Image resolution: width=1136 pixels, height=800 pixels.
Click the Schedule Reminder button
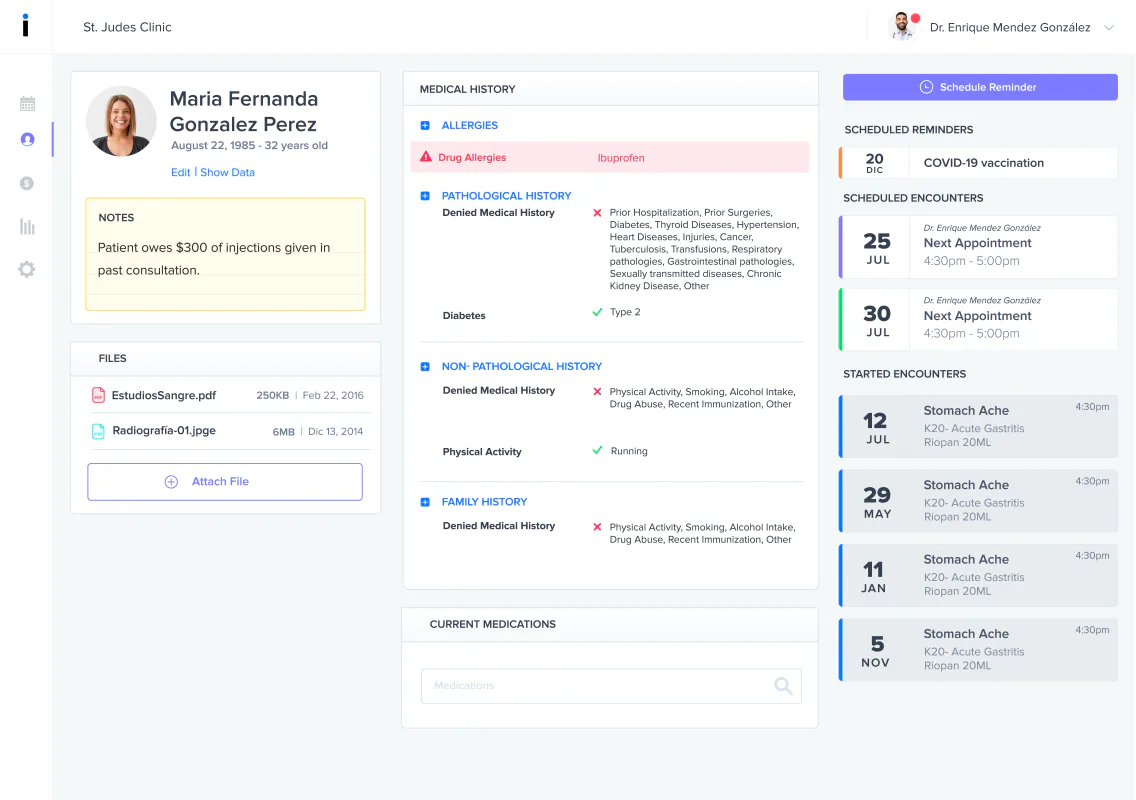(980, 87)
